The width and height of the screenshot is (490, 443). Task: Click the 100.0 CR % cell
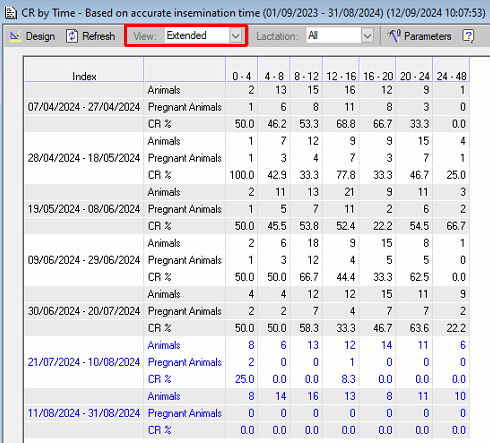click(242, 175)
